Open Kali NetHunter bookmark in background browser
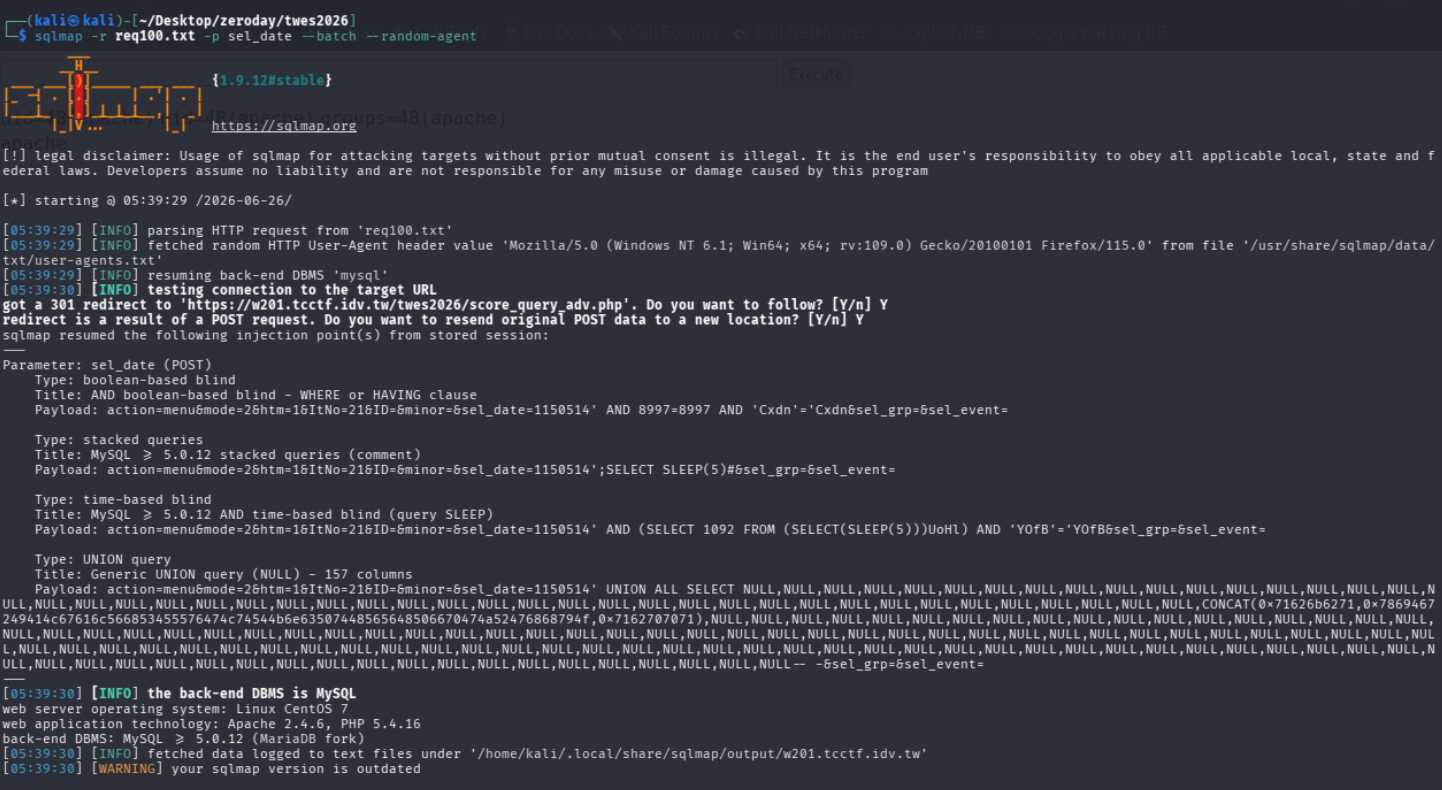The image size is (1442, 790). pos(800,32)
